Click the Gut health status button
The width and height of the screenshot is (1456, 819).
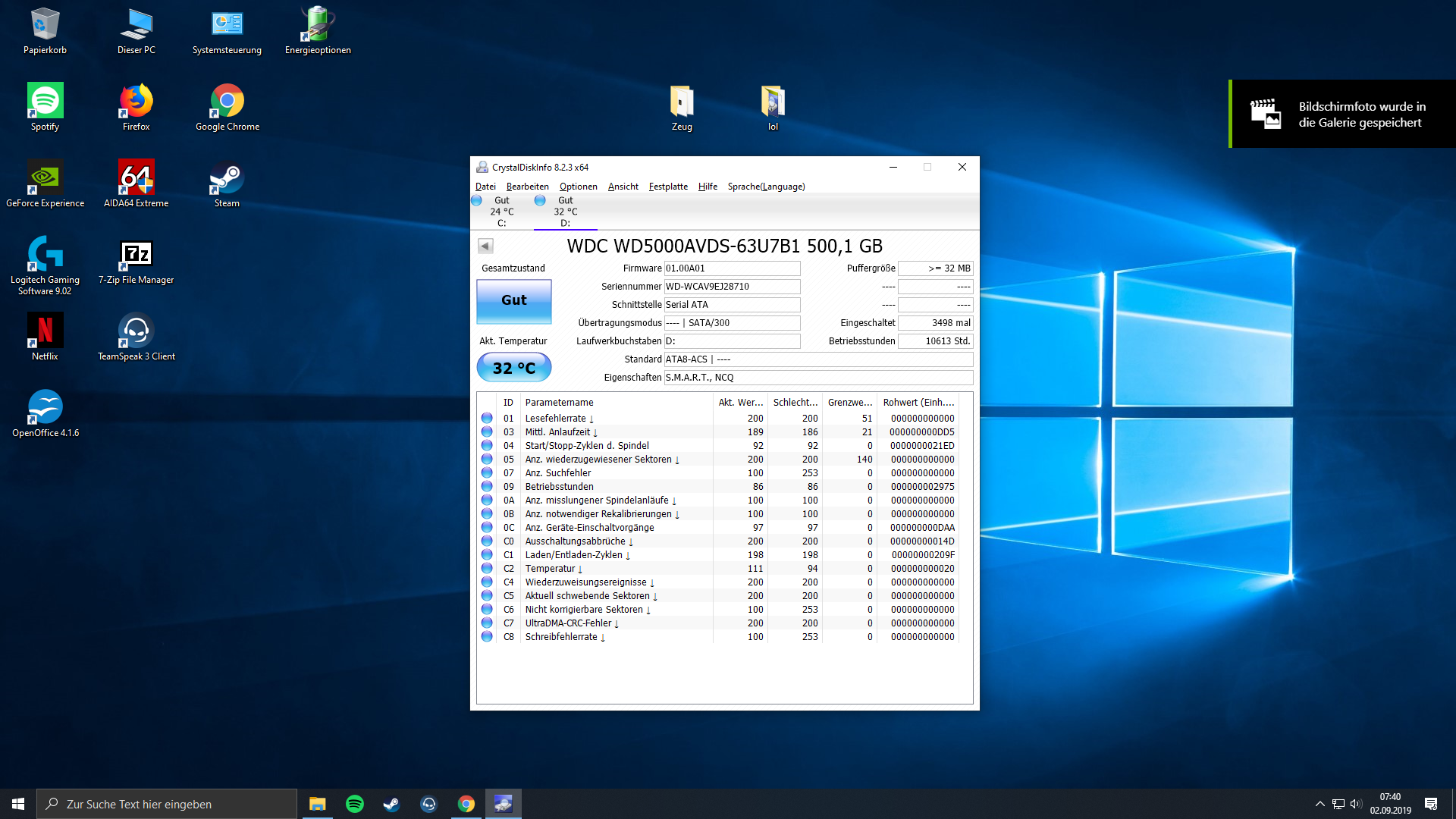click(x=513, y=300)
